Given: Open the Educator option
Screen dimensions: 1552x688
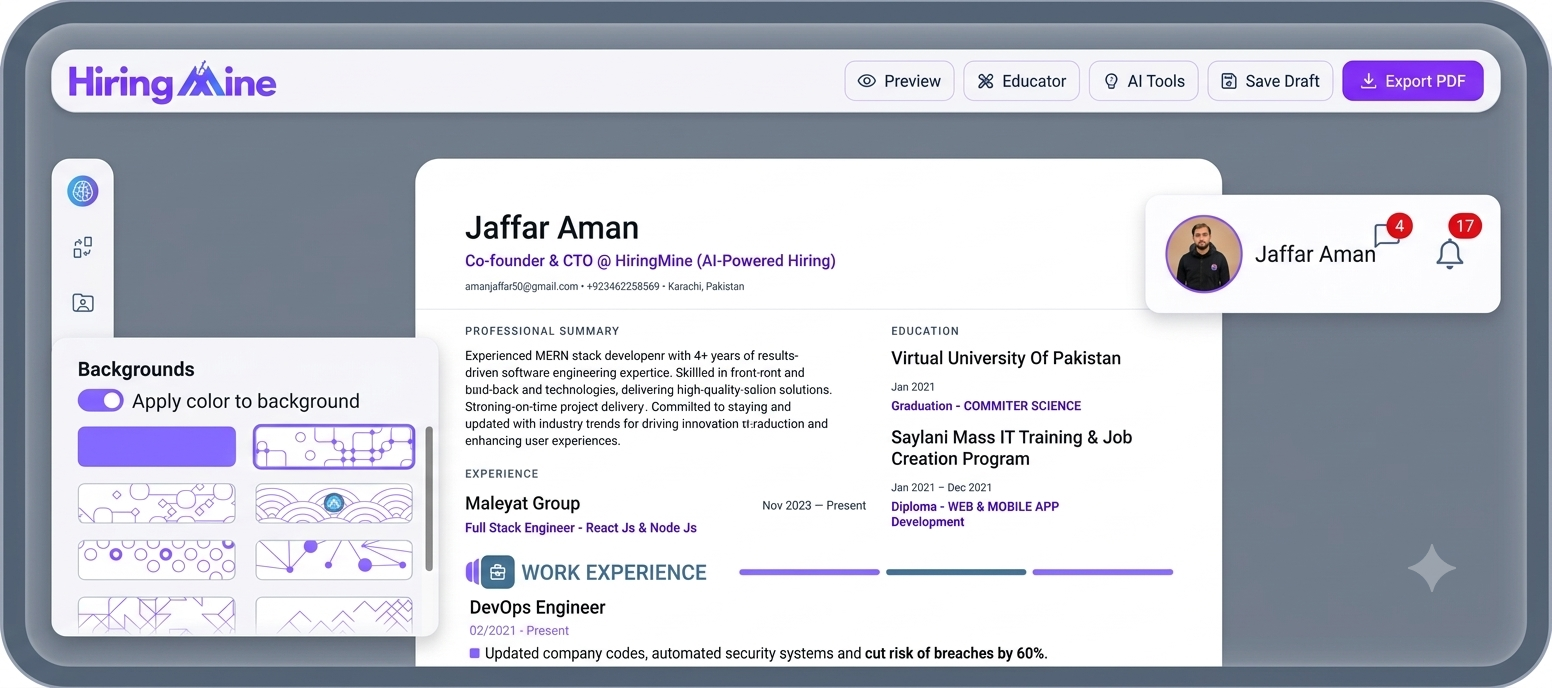Looking at the screenshot, I should coord(1021,81).
